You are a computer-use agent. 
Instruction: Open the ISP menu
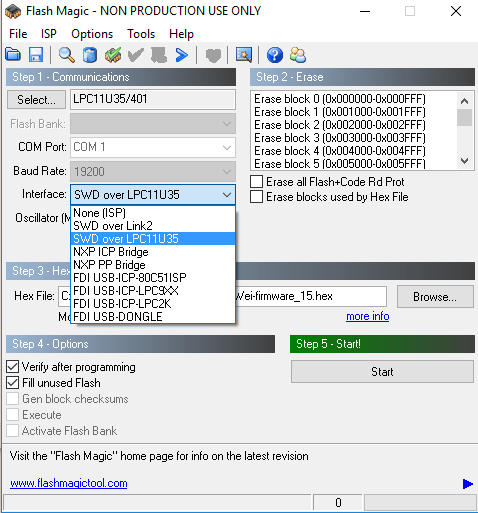tap(49, 34)
